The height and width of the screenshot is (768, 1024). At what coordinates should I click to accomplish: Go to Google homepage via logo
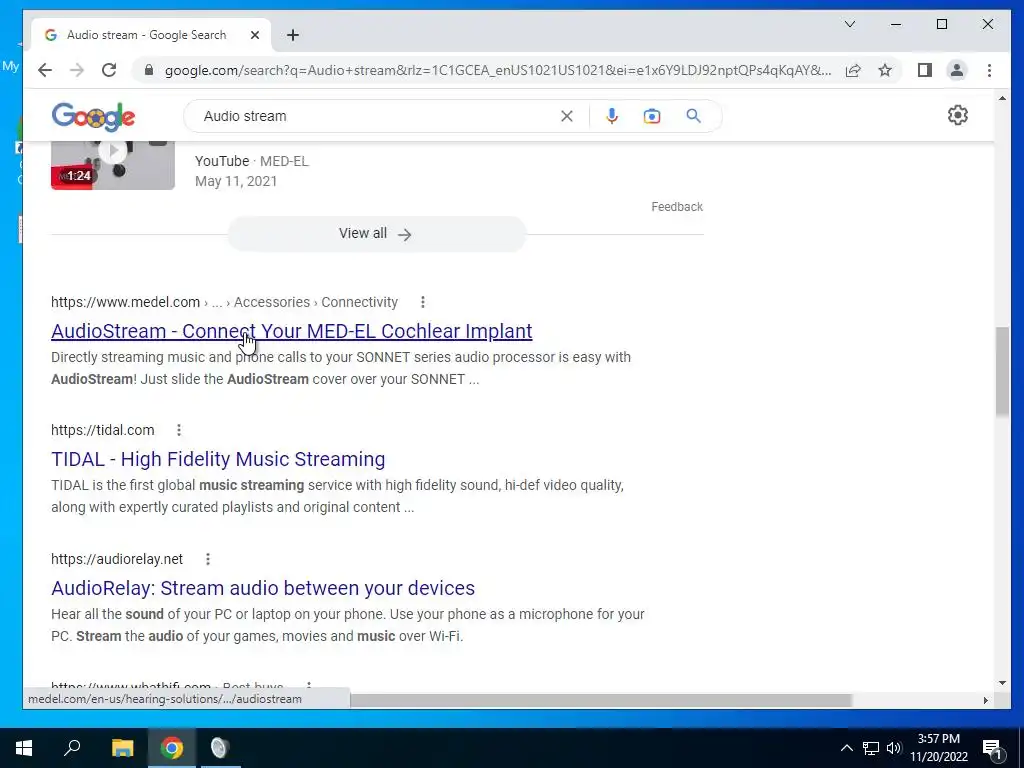[93, 117]
